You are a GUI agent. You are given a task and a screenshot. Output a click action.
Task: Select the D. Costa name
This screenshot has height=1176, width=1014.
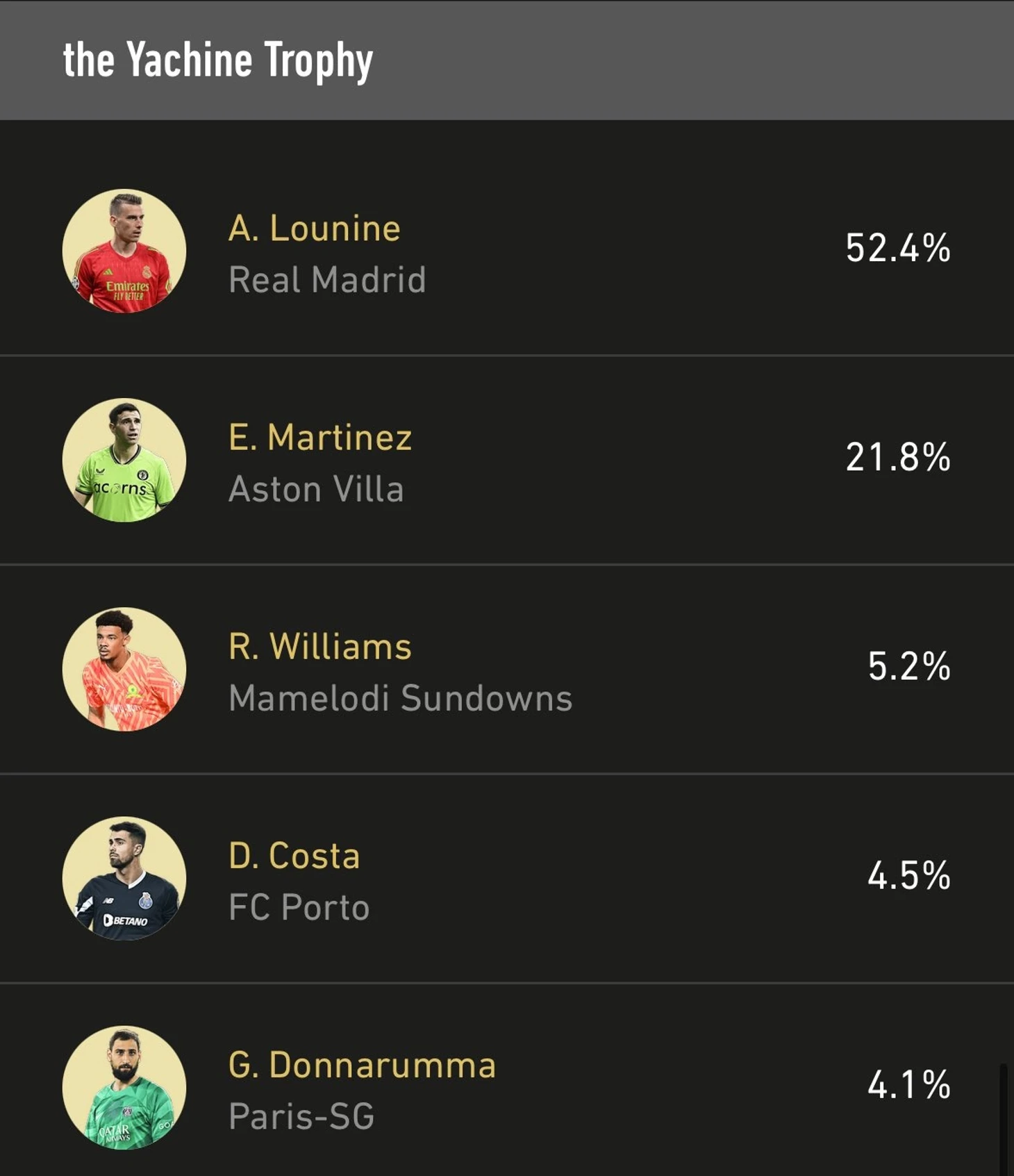[x=294, y=856]
